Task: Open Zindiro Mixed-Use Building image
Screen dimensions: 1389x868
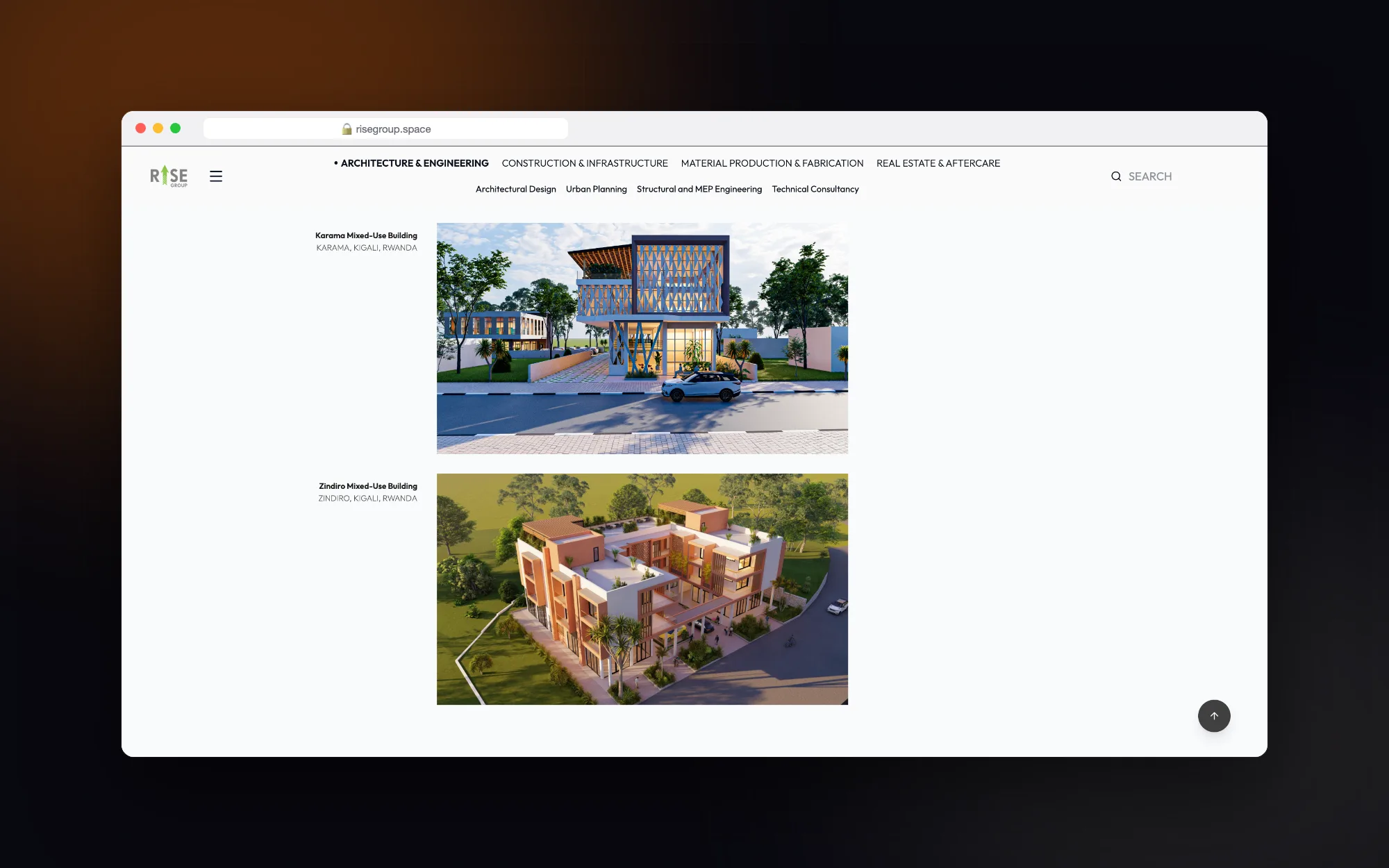Action: point(642,589)
